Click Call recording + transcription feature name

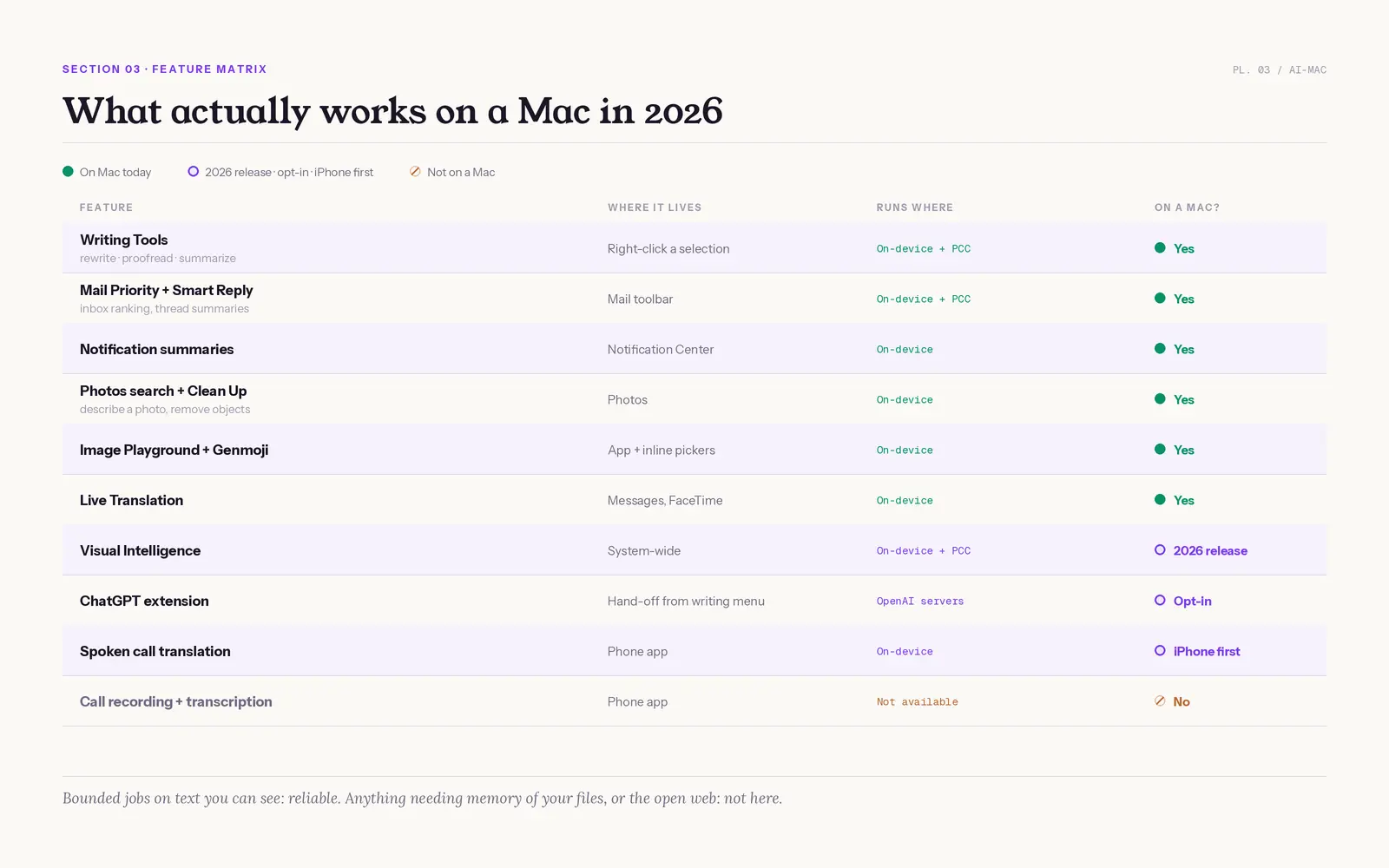coord(176,701)
